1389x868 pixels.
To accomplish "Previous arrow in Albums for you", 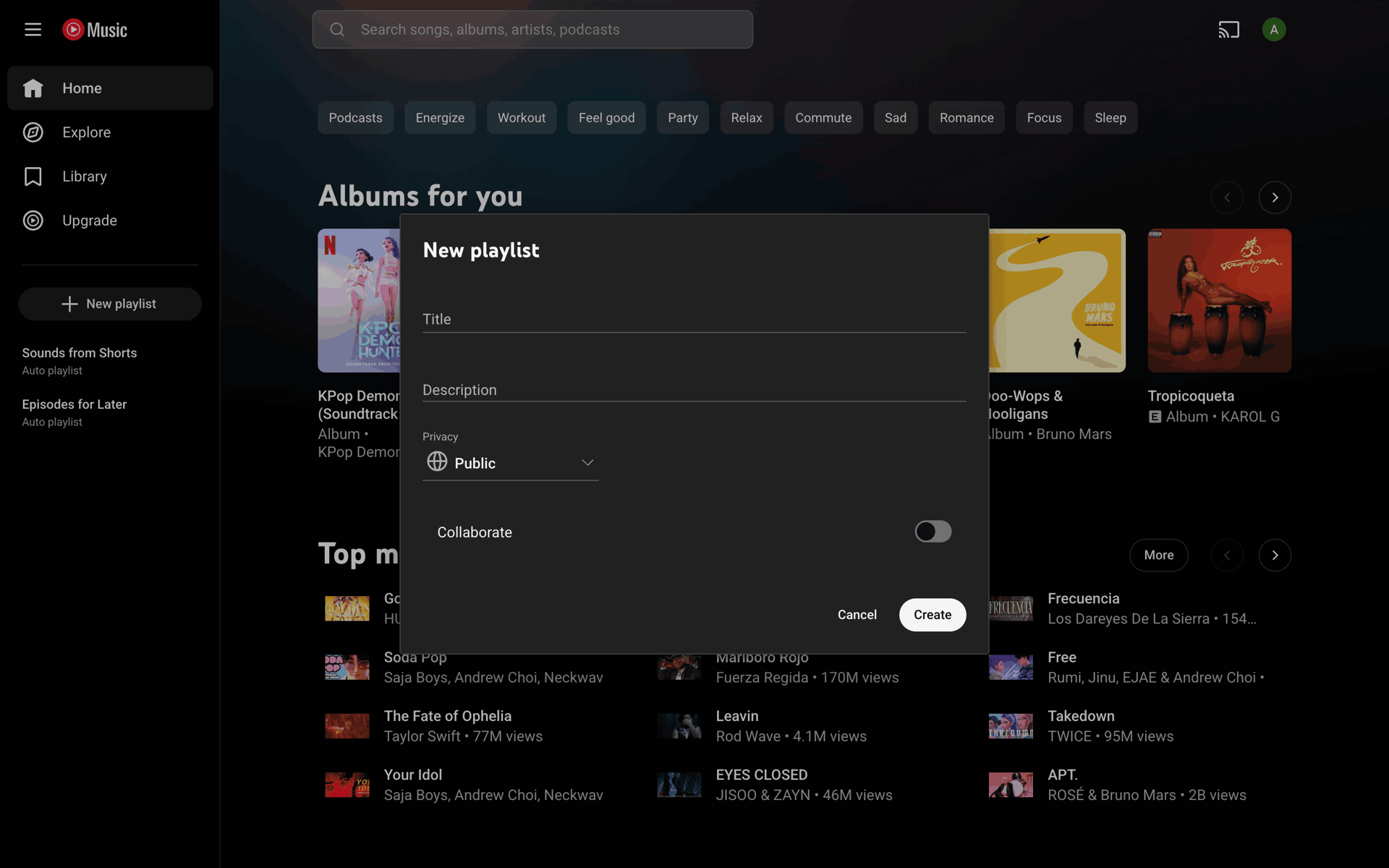I will (1227, 197).
